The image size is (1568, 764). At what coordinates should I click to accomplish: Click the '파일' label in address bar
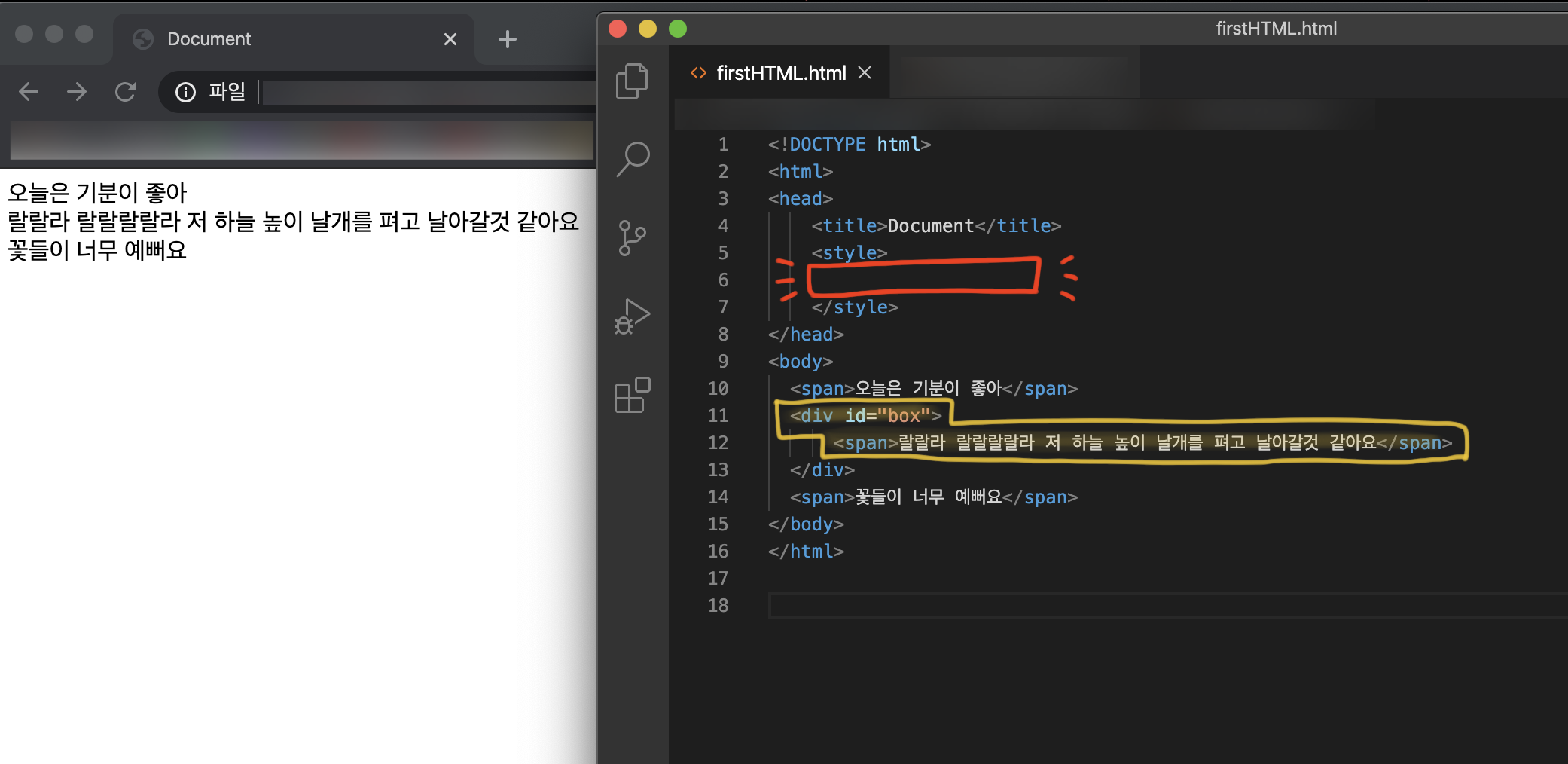[227, 91]
